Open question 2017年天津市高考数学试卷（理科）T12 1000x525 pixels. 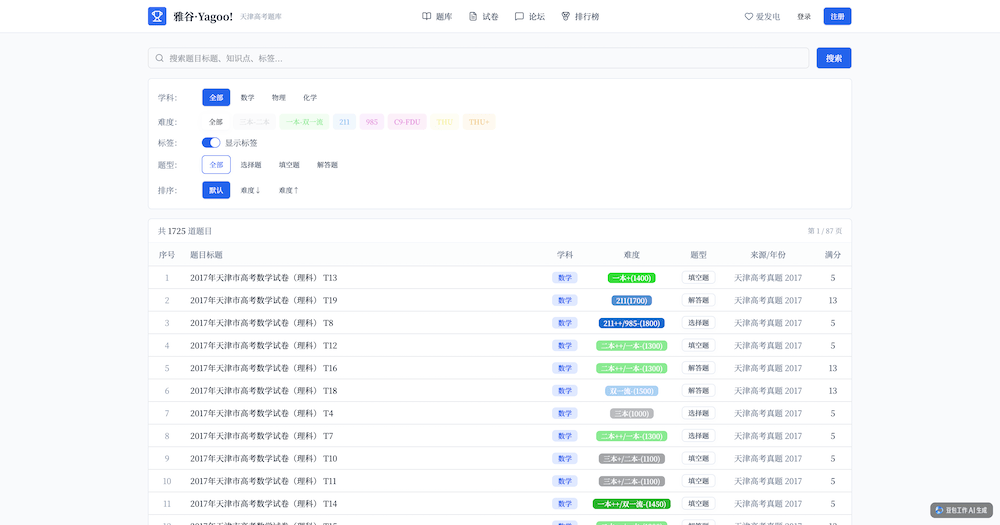click(263, 346)
